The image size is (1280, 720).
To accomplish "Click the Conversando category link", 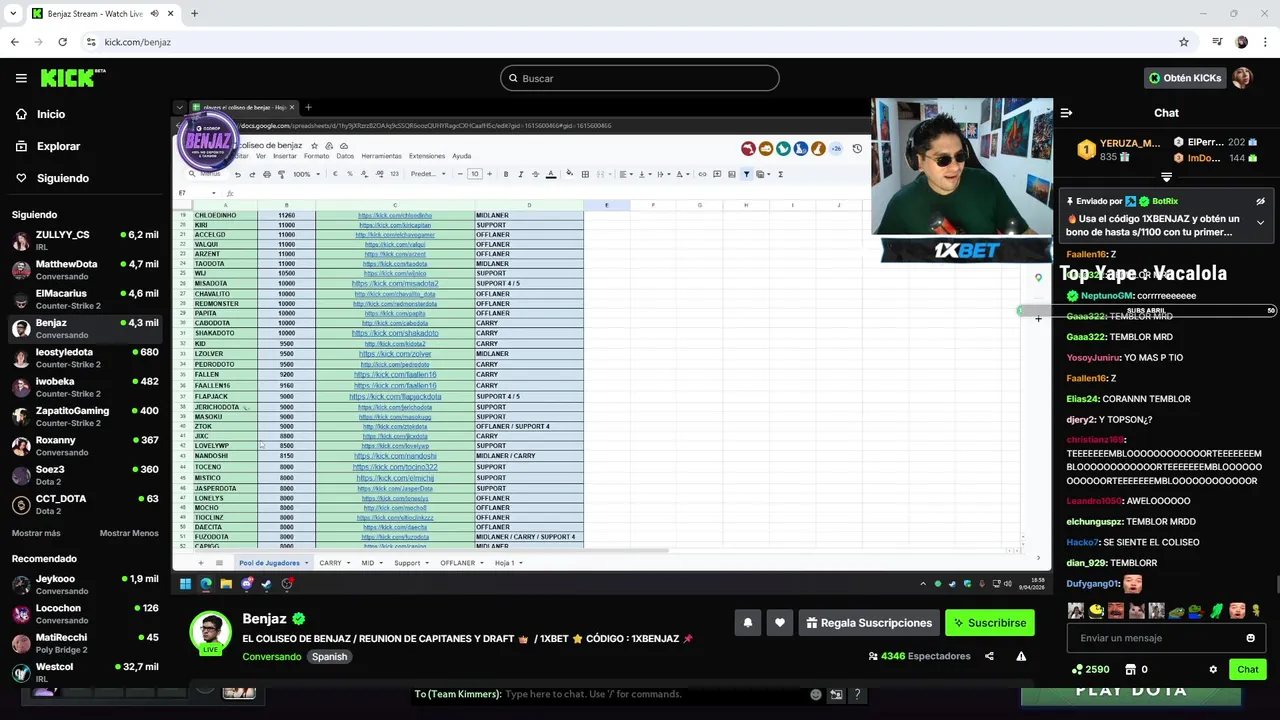I will pyautogui.click(x=271, y=657).
